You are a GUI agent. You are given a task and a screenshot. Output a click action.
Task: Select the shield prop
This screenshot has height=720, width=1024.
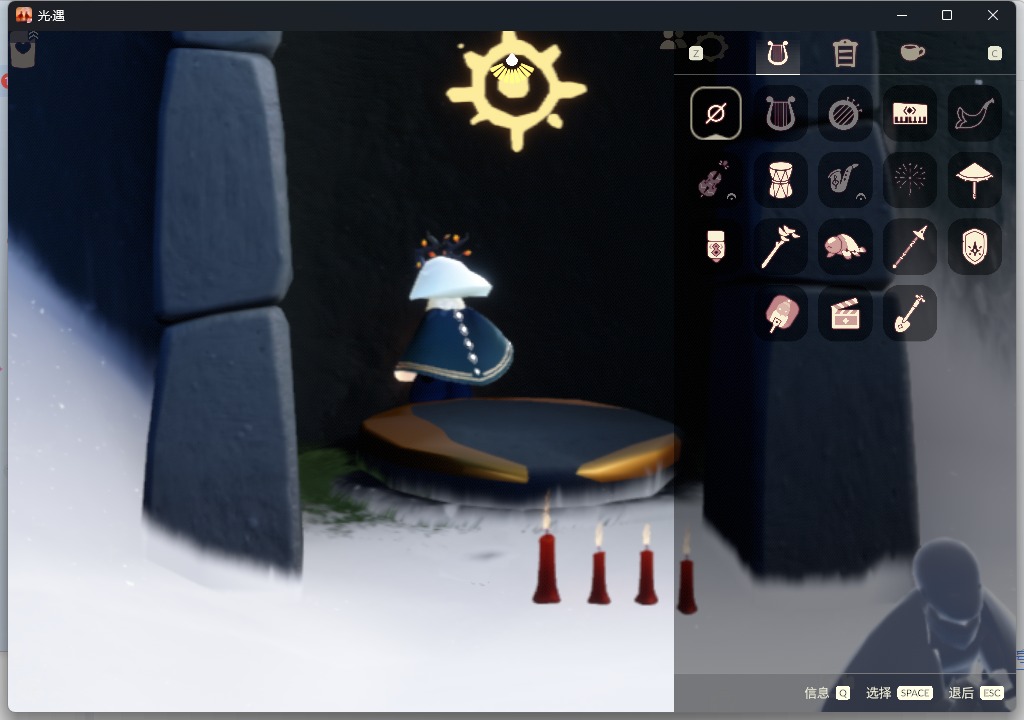pos(974,246)
